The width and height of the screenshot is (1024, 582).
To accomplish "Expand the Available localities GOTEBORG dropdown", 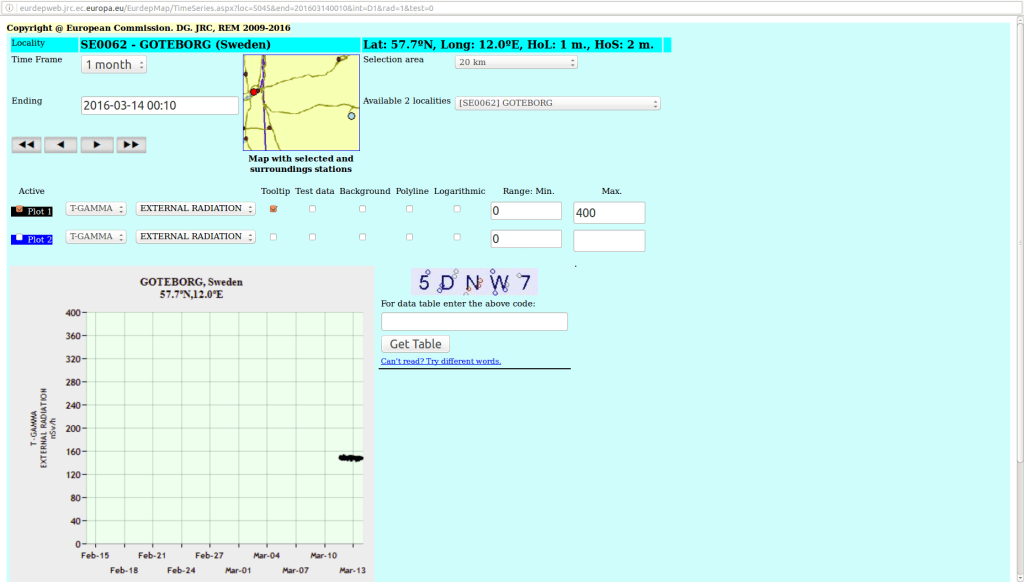I will (558, 103).
